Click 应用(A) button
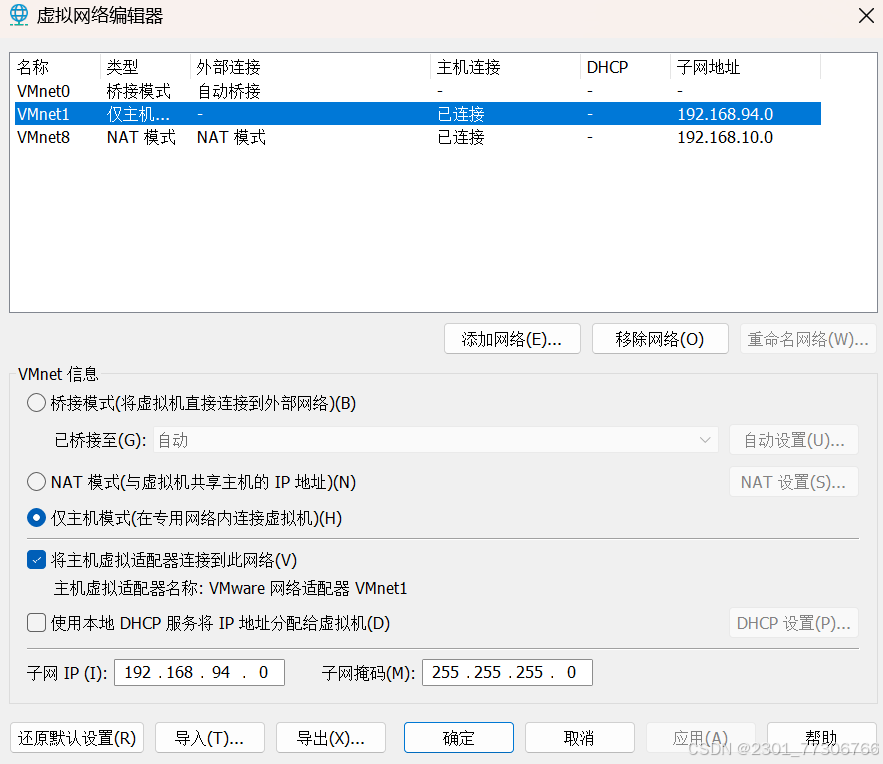 [701, 738]
